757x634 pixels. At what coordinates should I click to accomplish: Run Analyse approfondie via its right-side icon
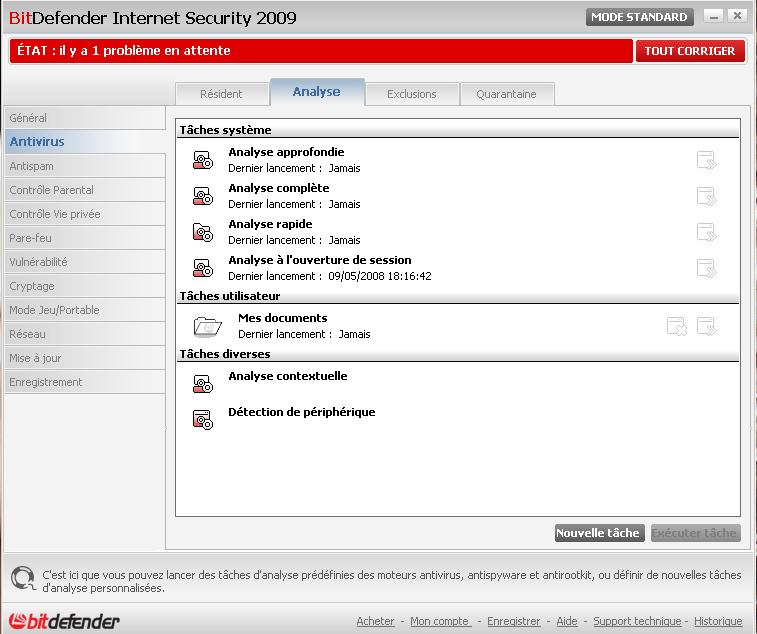(706, 160)
